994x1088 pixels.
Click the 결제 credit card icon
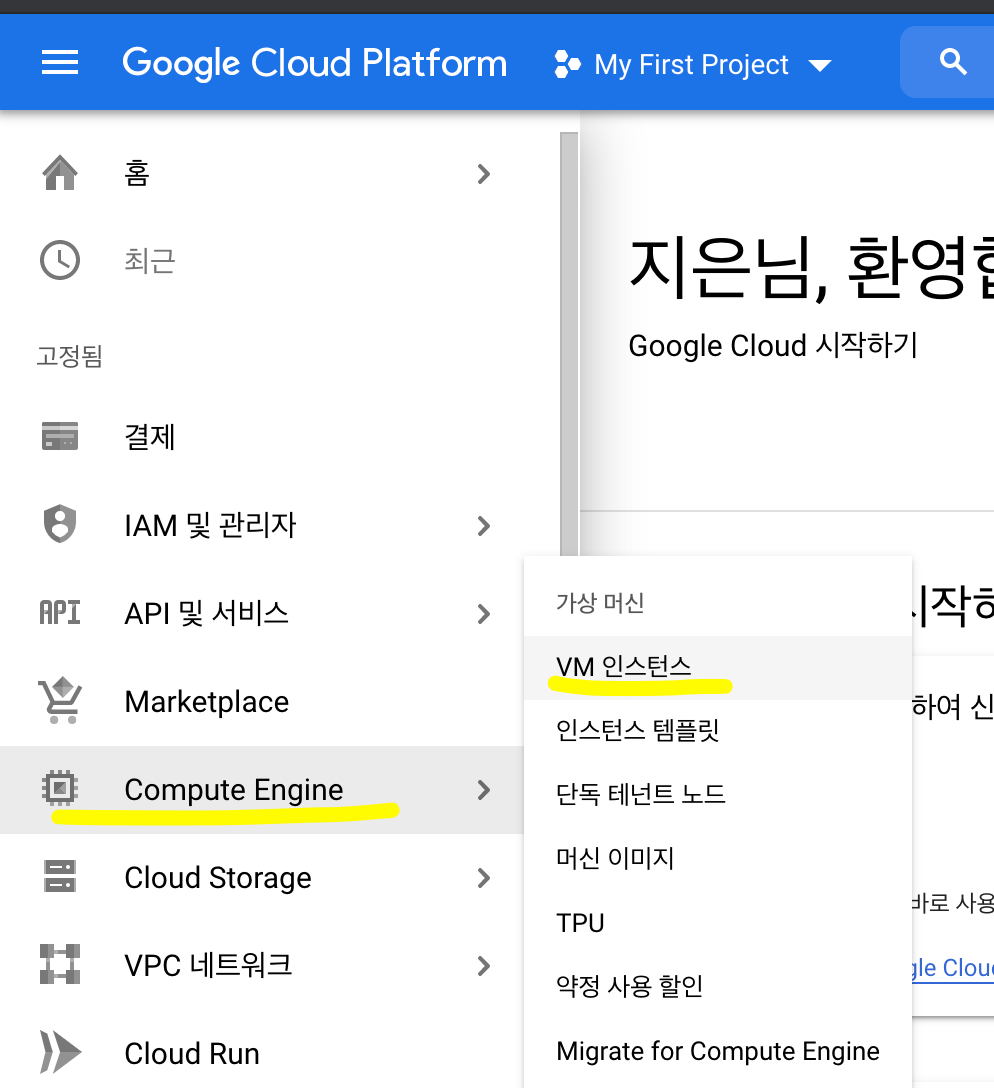click(60, 436)
